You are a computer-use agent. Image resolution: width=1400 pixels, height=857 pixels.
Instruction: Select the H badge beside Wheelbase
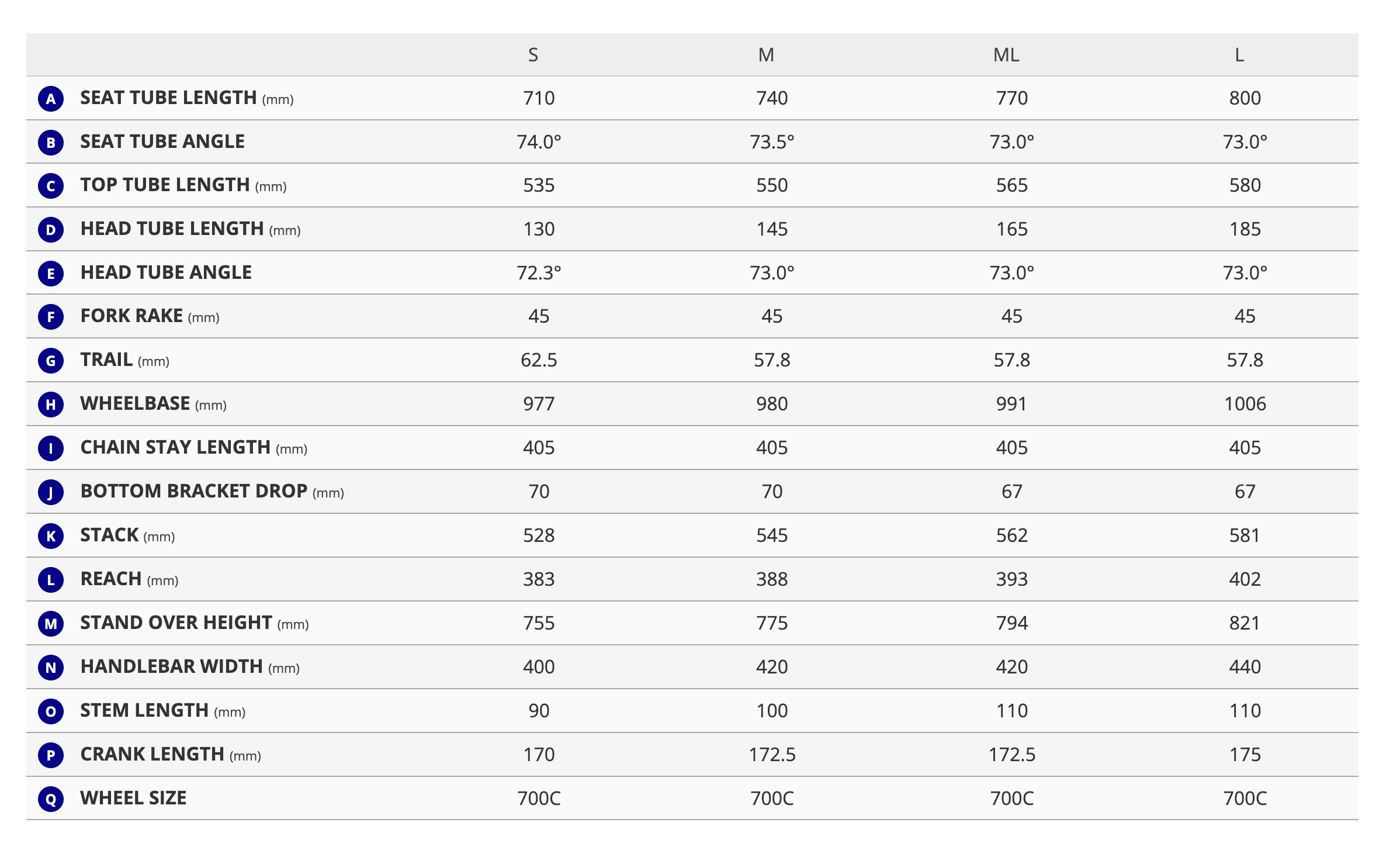click(51, 405)
